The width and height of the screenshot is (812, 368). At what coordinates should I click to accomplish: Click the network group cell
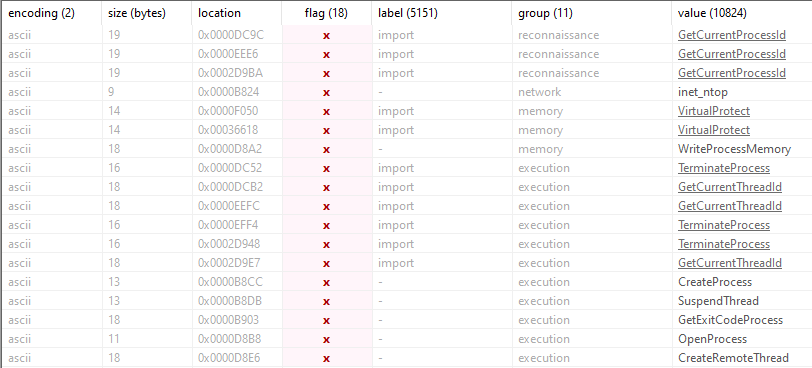(x=540, y=92)
